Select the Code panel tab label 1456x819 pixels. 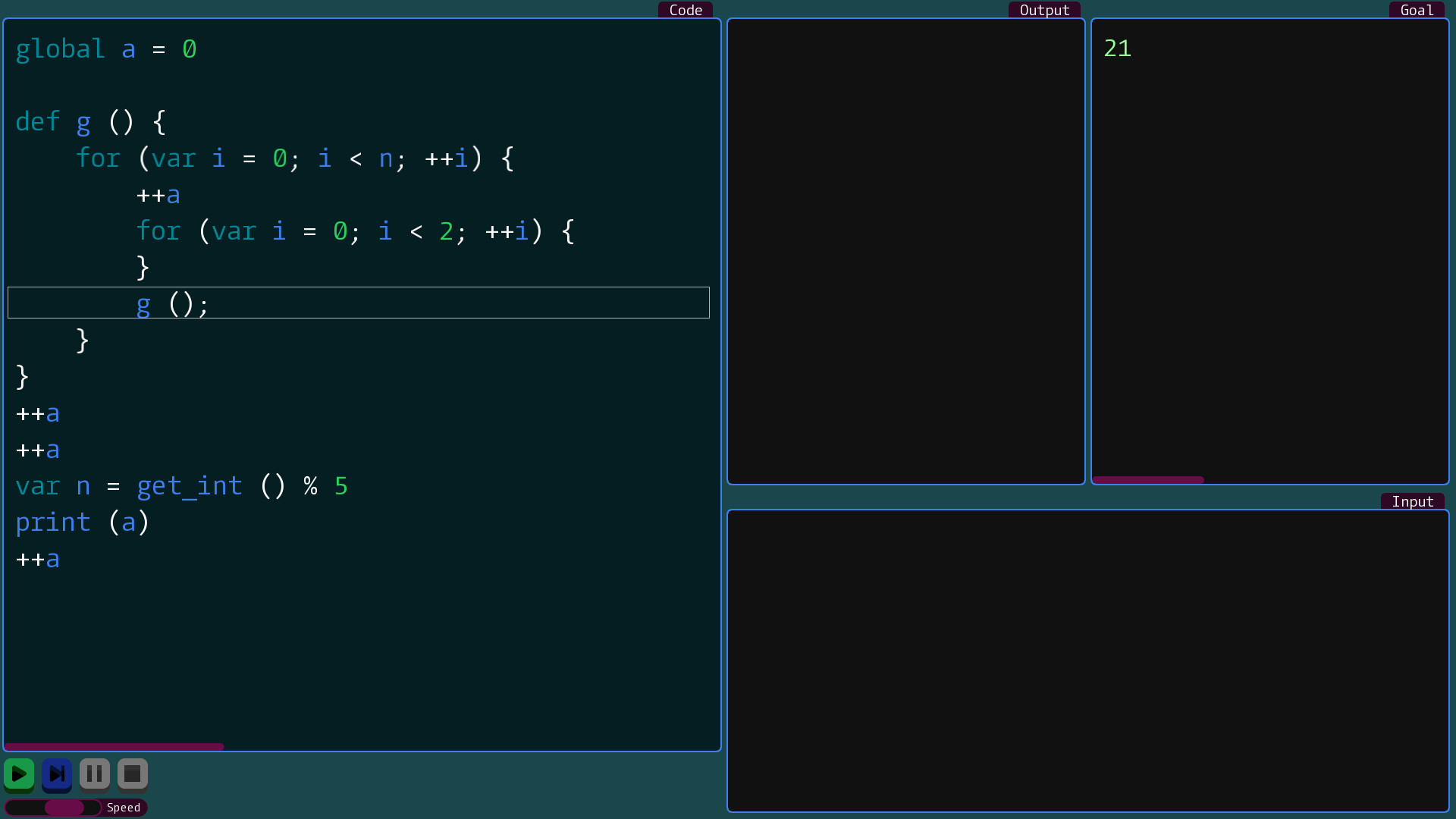click(686, 10)
